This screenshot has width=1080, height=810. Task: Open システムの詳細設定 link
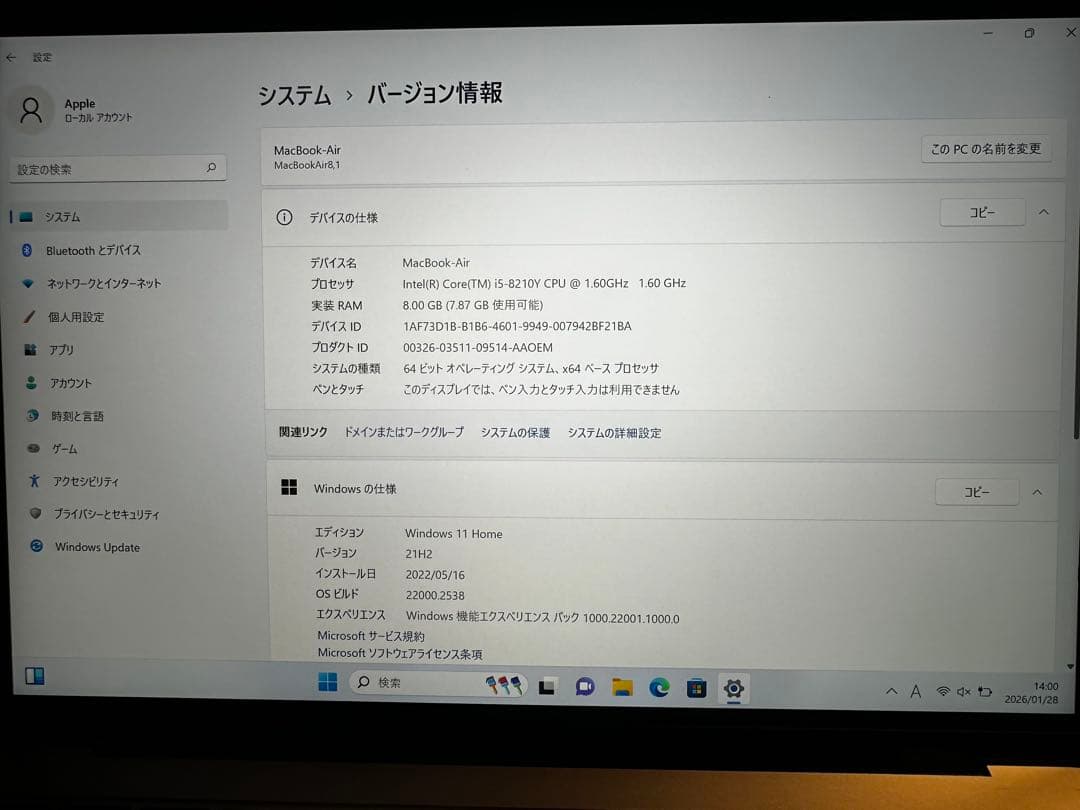(x=614, y=433)
